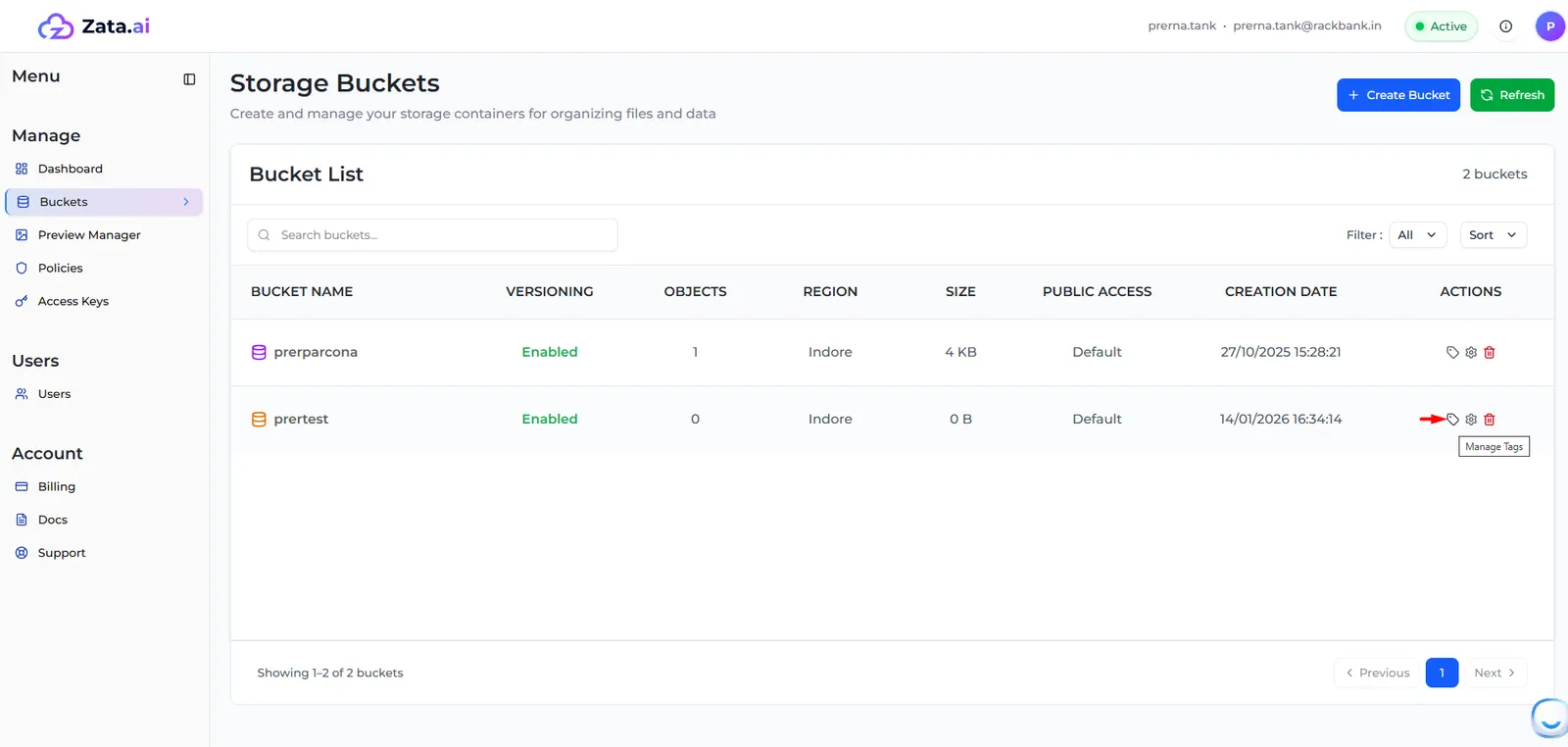
Task: Open the chat widget bubble
Action: coord(1550,719)
